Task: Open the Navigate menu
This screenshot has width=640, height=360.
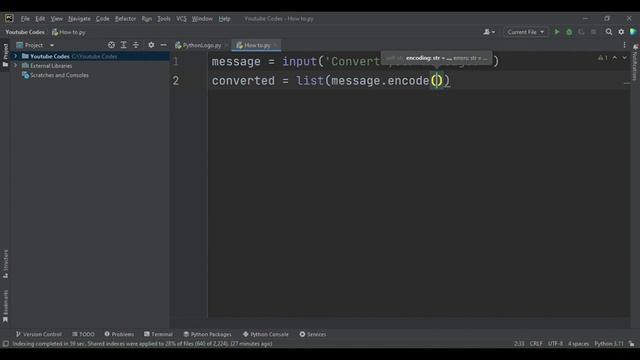Action: coord(79,19)
